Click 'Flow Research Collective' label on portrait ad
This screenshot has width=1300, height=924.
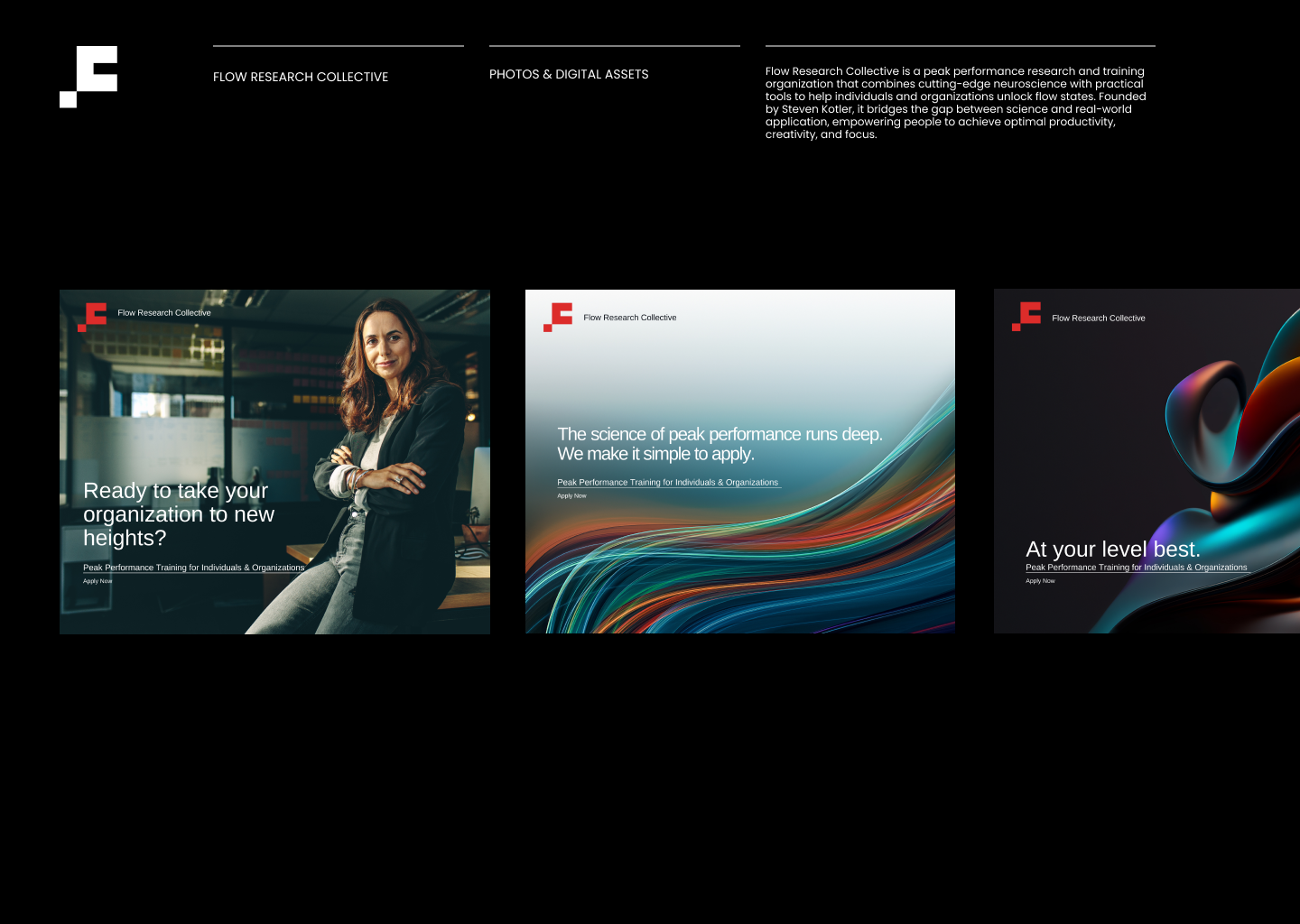(x=164, y=313)
